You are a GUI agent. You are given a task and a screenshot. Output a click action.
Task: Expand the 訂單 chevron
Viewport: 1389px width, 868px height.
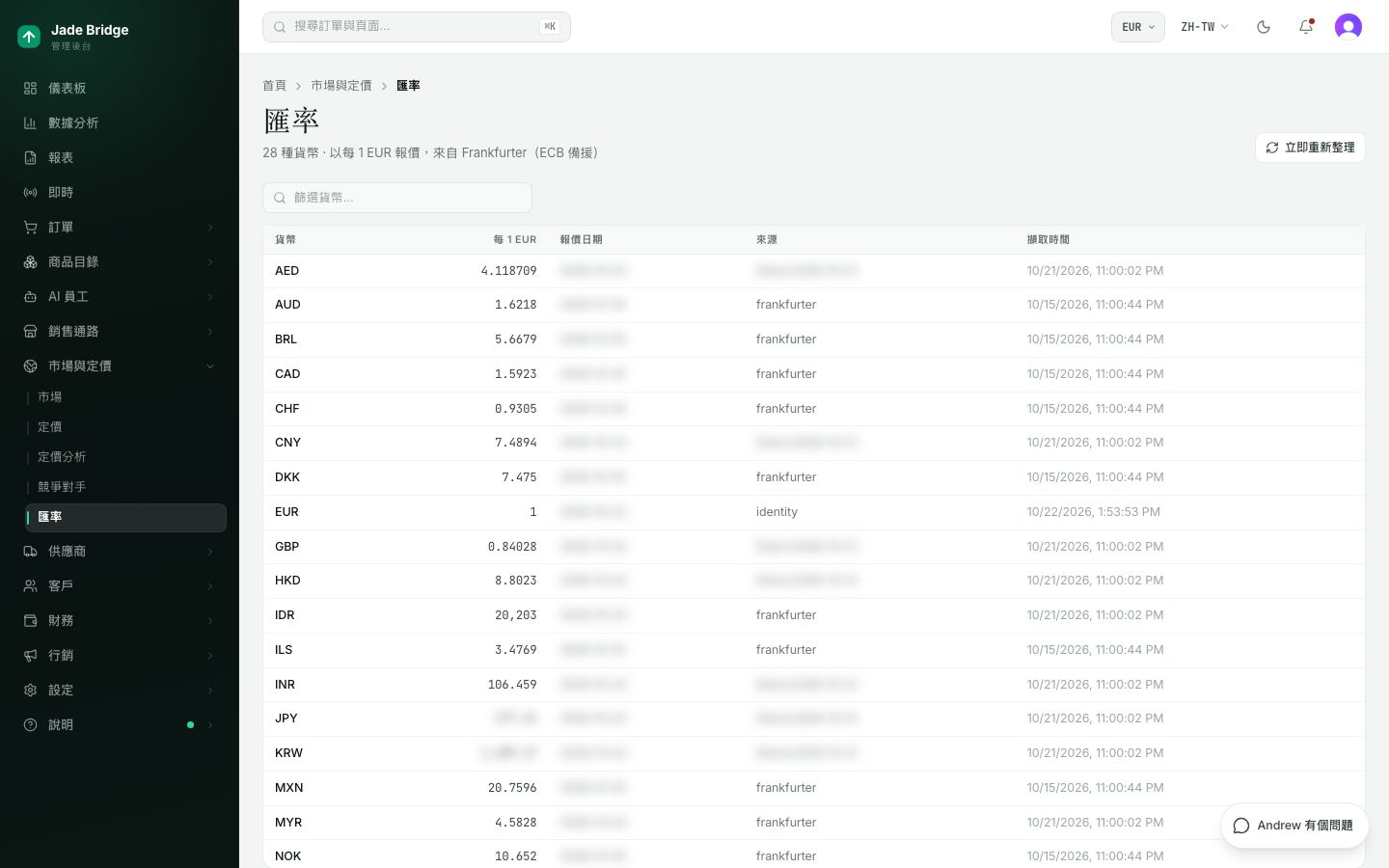point(210,228)
